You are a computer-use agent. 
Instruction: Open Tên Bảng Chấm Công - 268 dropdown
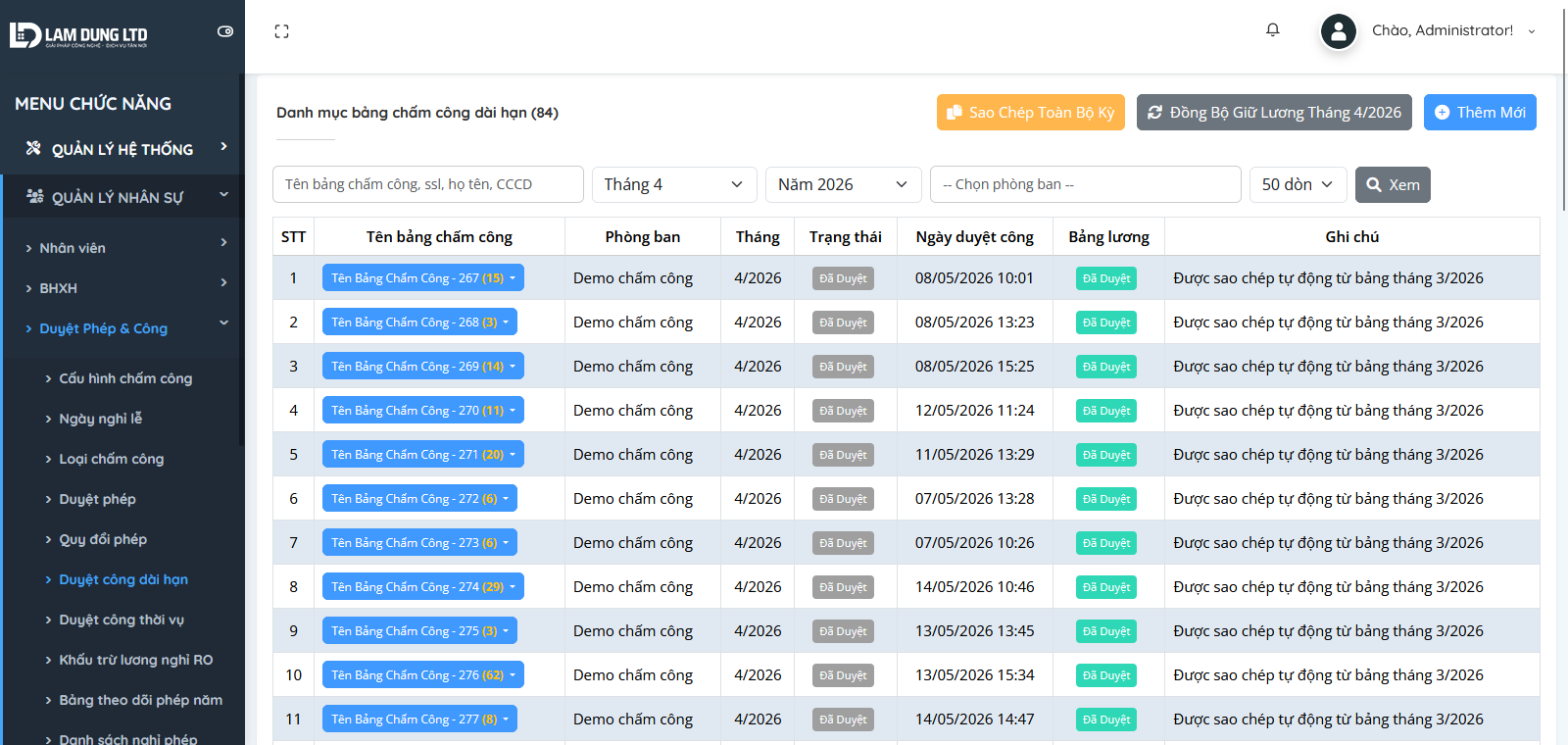click(x=419, y=322)
